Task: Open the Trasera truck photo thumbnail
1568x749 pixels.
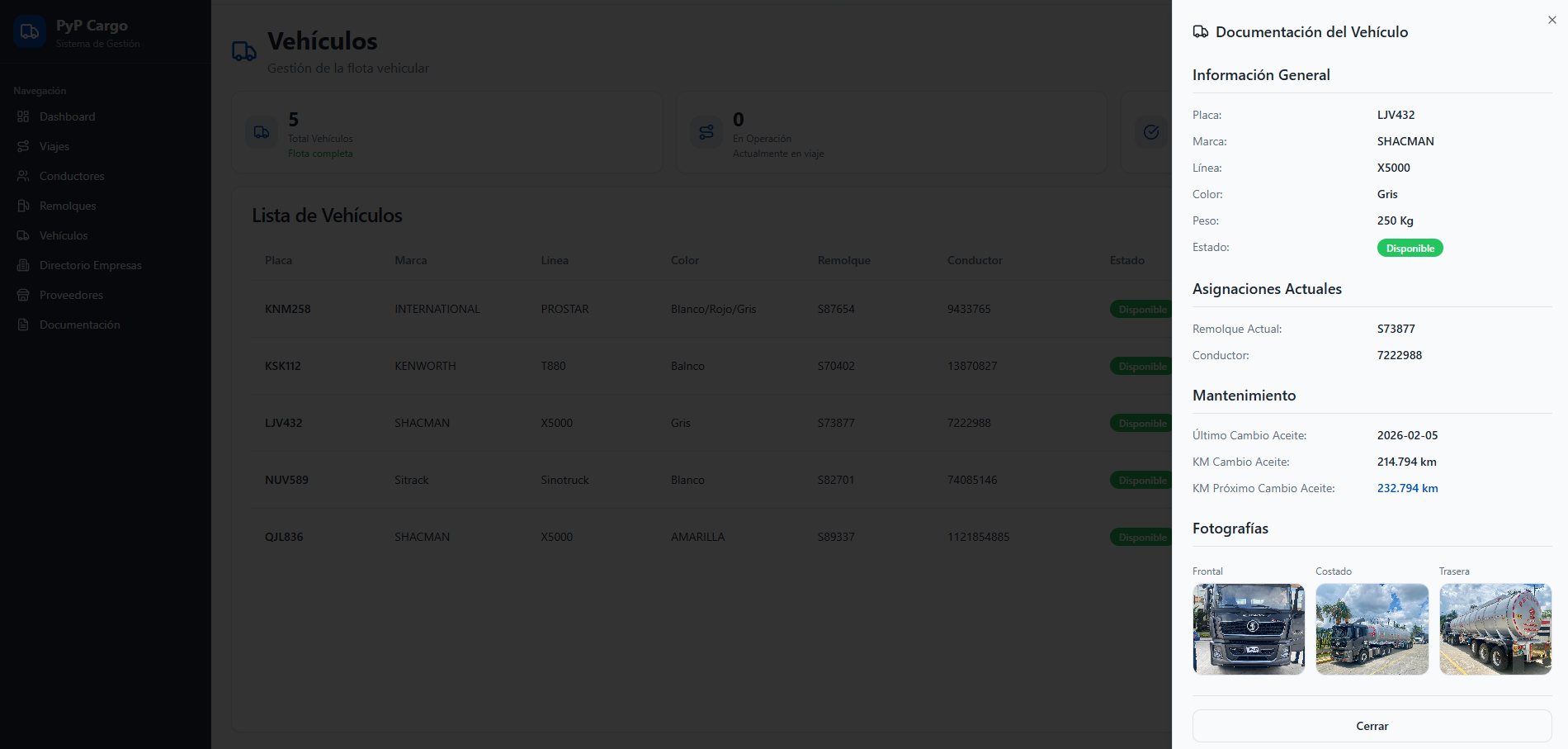Action: [1495, 629]
